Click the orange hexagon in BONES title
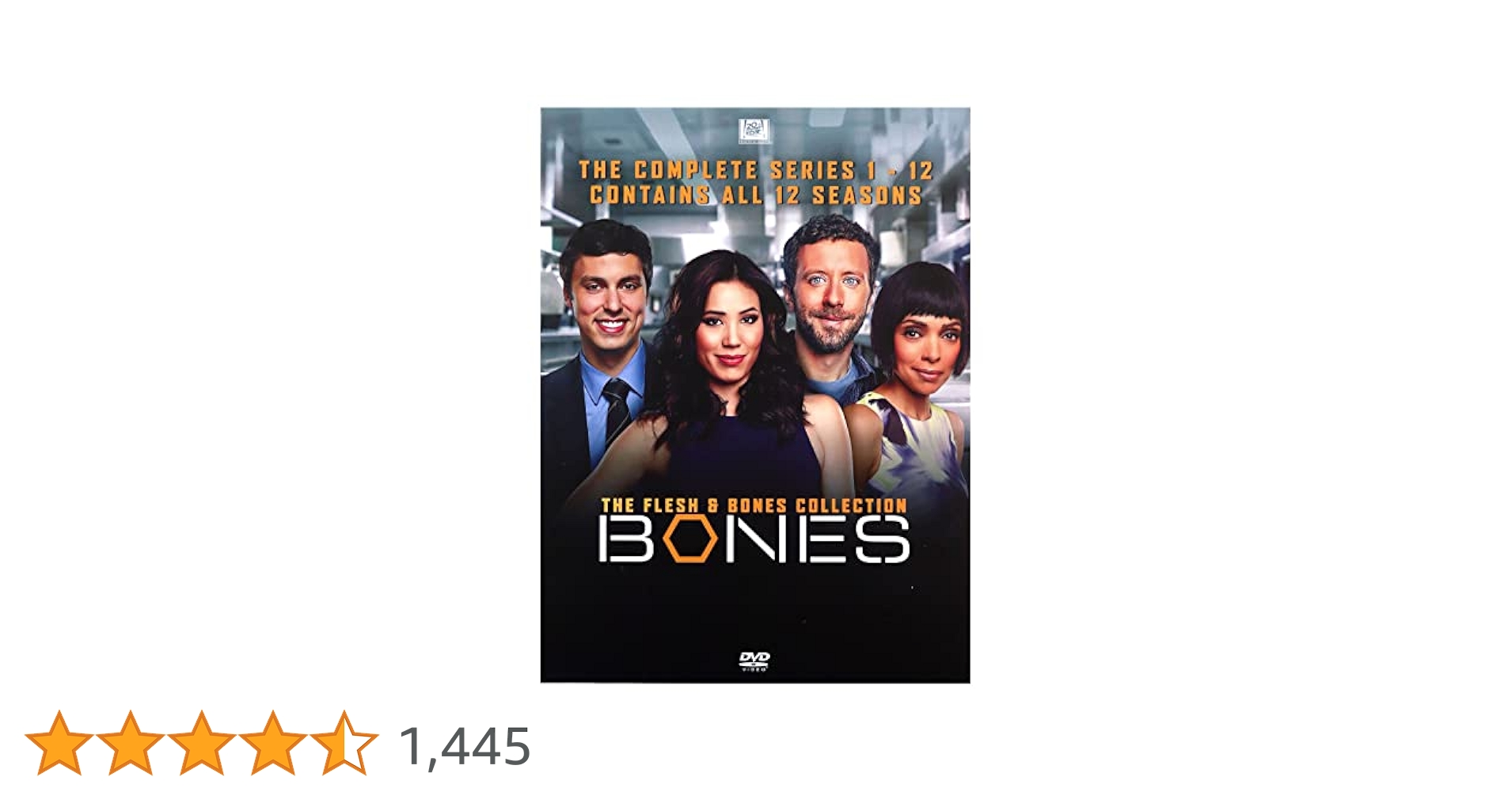This screenshot has height=792, width=1512. (690, 539)
